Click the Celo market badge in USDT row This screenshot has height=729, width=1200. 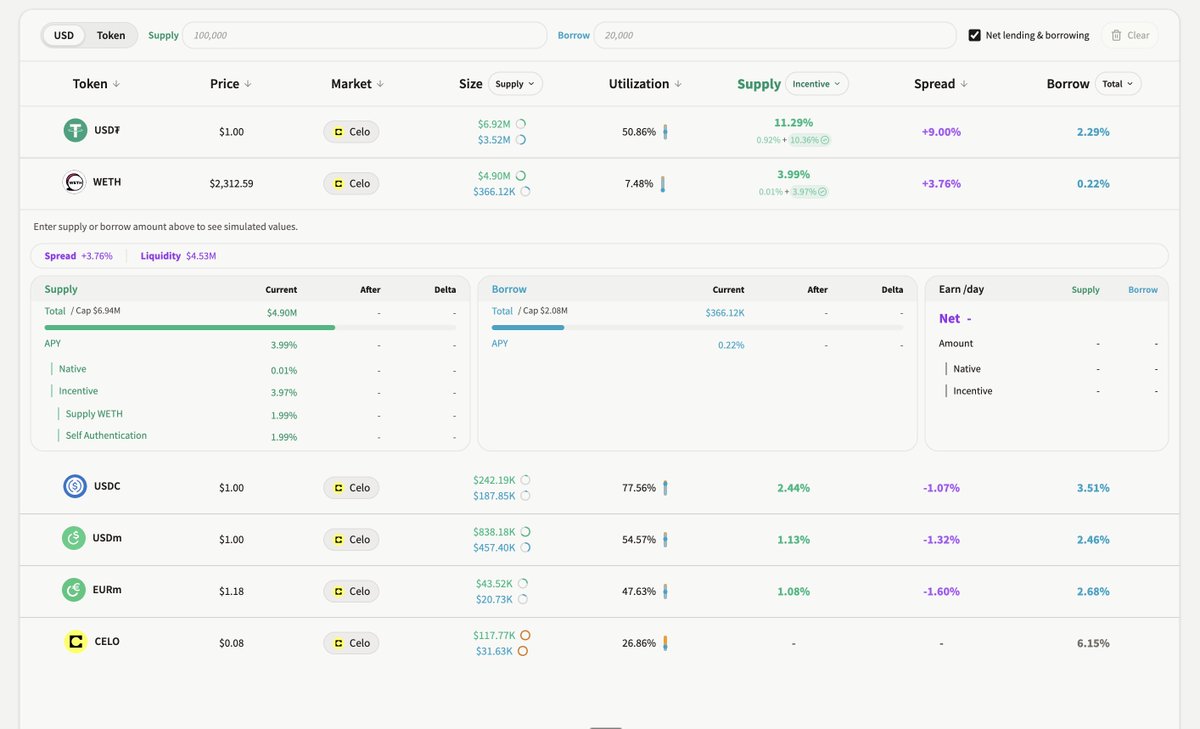[351, 132]
